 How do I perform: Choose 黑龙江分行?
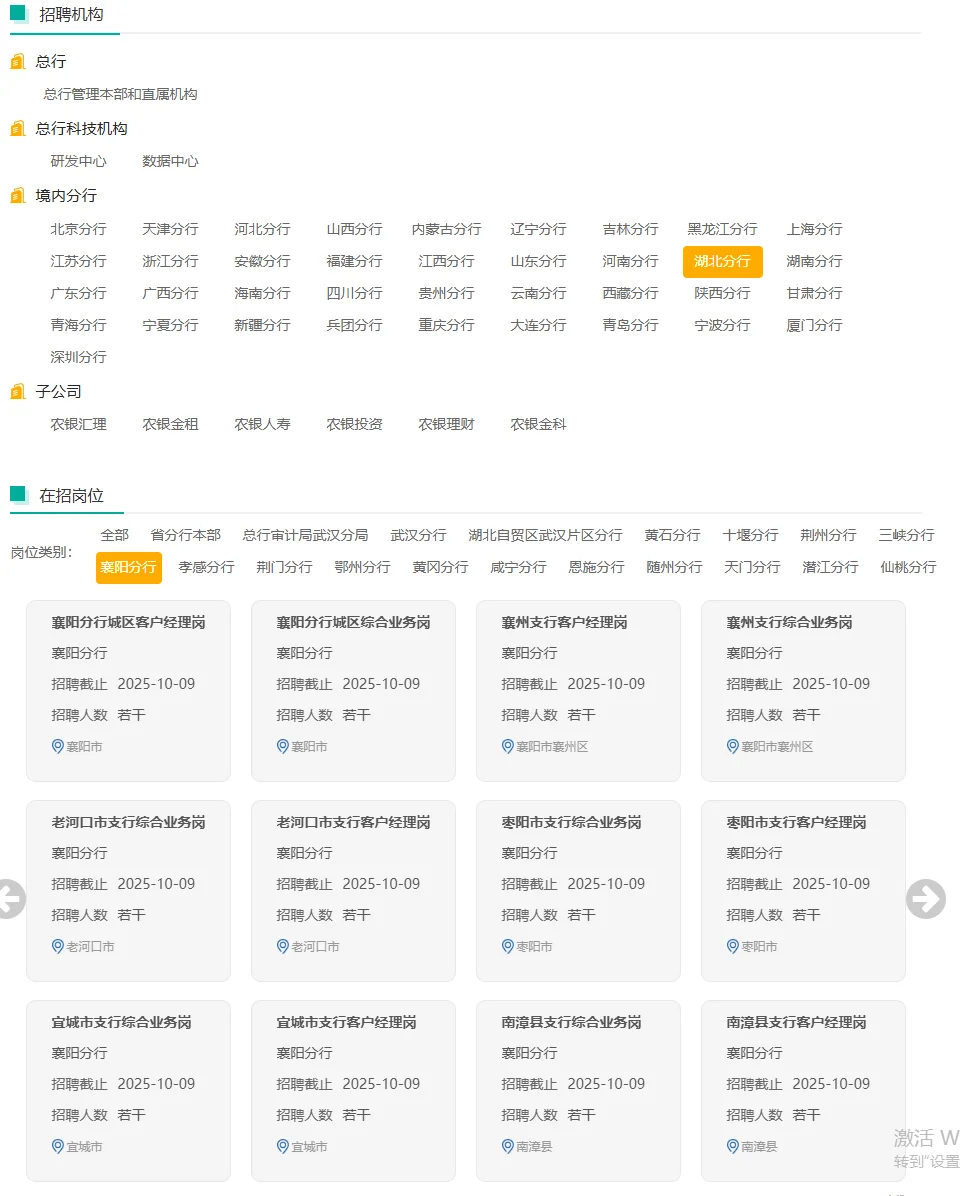[722, 230]
